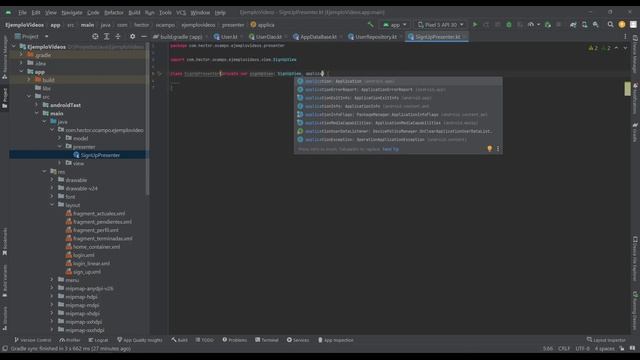
Task: Open the Refactor menu
Action: click(113, 13)
